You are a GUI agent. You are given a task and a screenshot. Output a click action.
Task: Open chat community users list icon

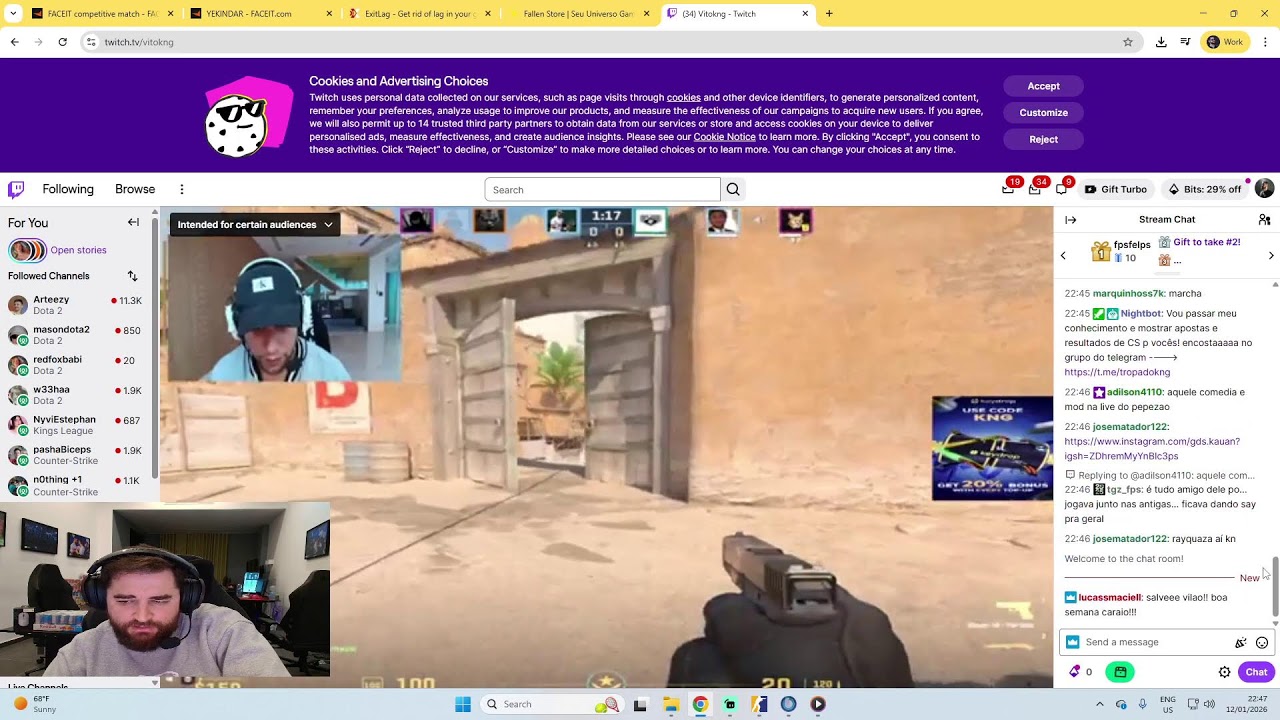click(x=1264, y=220)
